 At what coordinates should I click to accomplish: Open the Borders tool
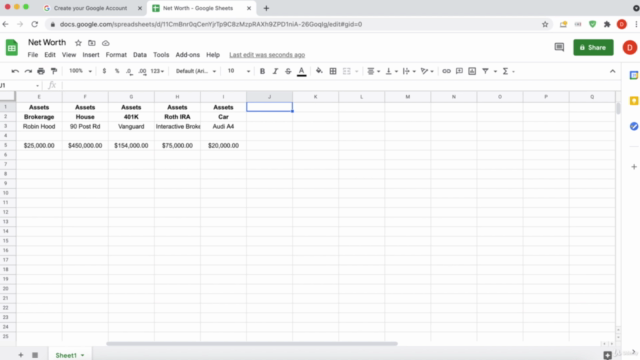(x=333, y=71)
